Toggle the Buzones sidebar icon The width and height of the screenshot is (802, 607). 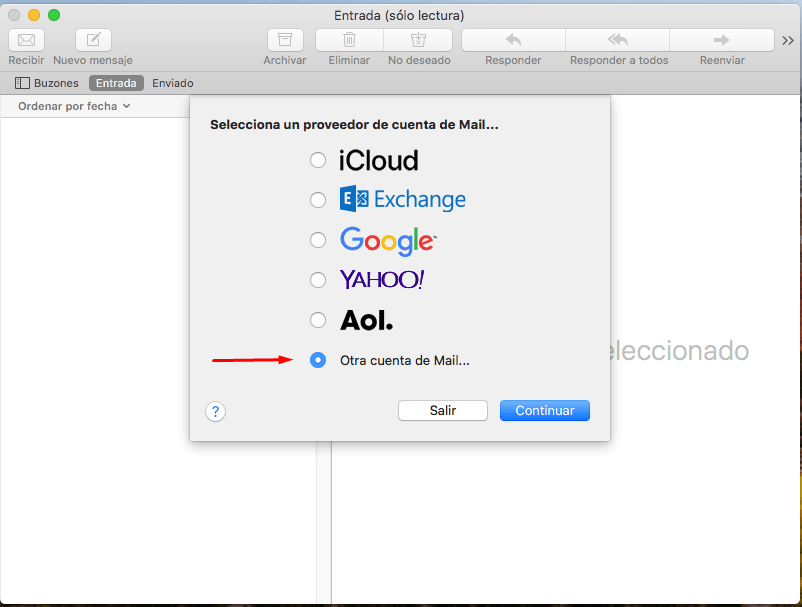[22, 83]
